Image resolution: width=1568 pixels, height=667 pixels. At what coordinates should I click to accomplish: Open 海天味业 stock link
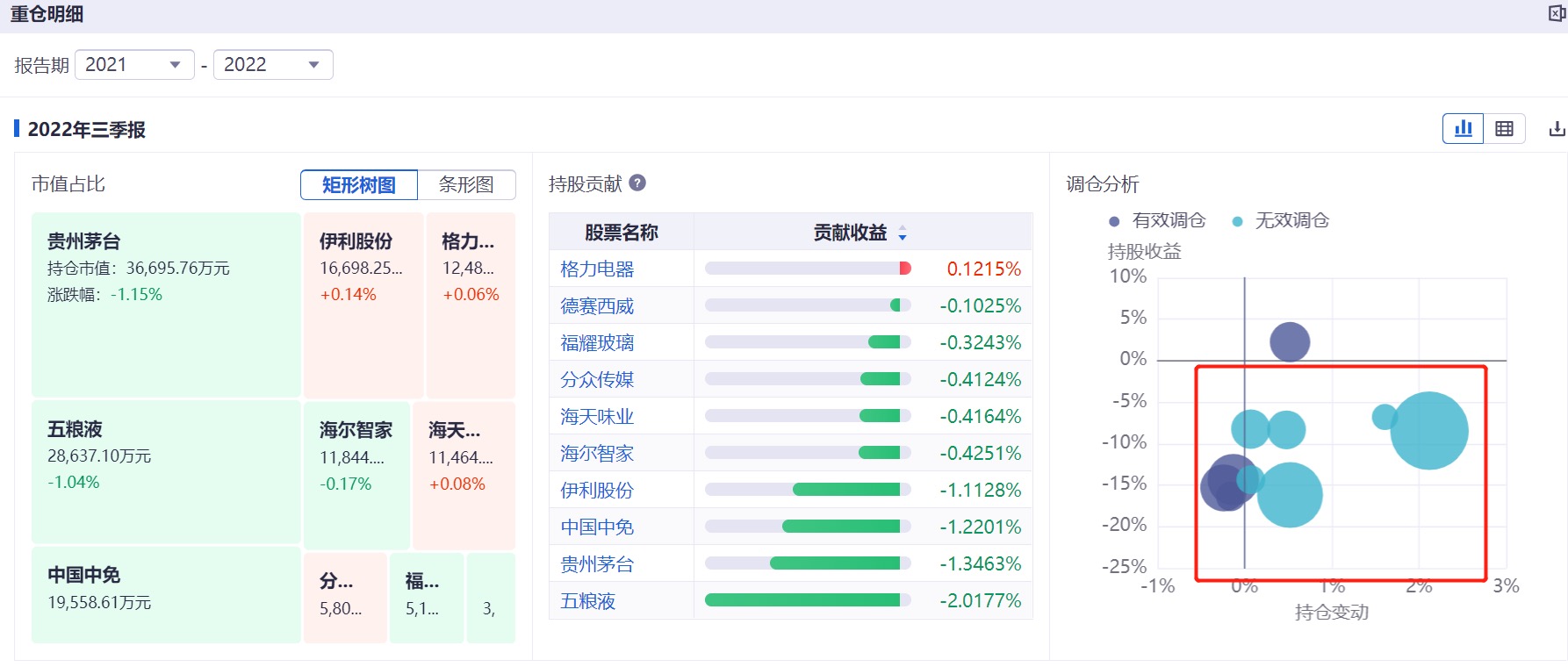click(597, 417)
